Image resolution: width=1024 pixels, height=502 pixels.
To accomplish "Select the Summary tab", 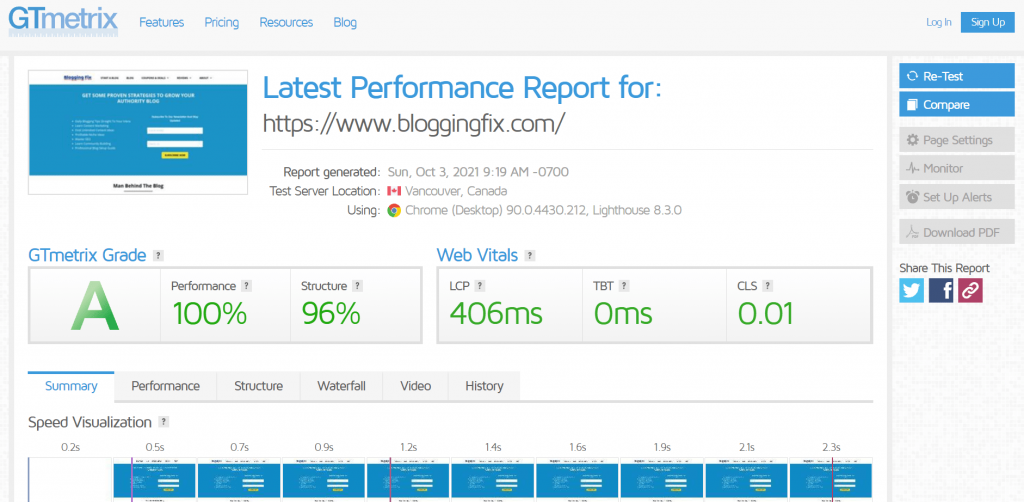I will click(71, 386).
